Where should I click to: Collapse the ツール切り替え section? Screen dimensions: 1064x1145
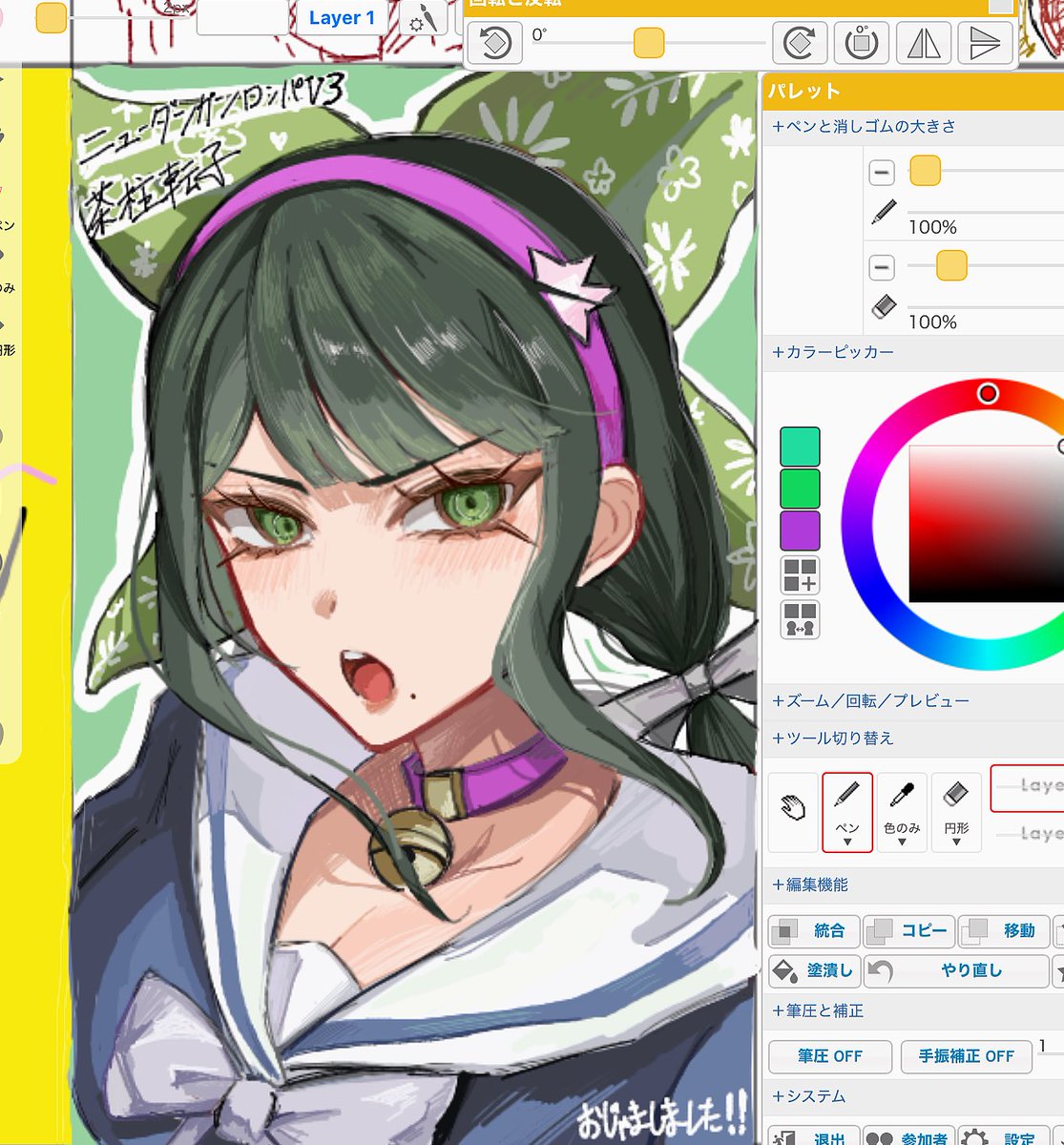pos(833,738)
